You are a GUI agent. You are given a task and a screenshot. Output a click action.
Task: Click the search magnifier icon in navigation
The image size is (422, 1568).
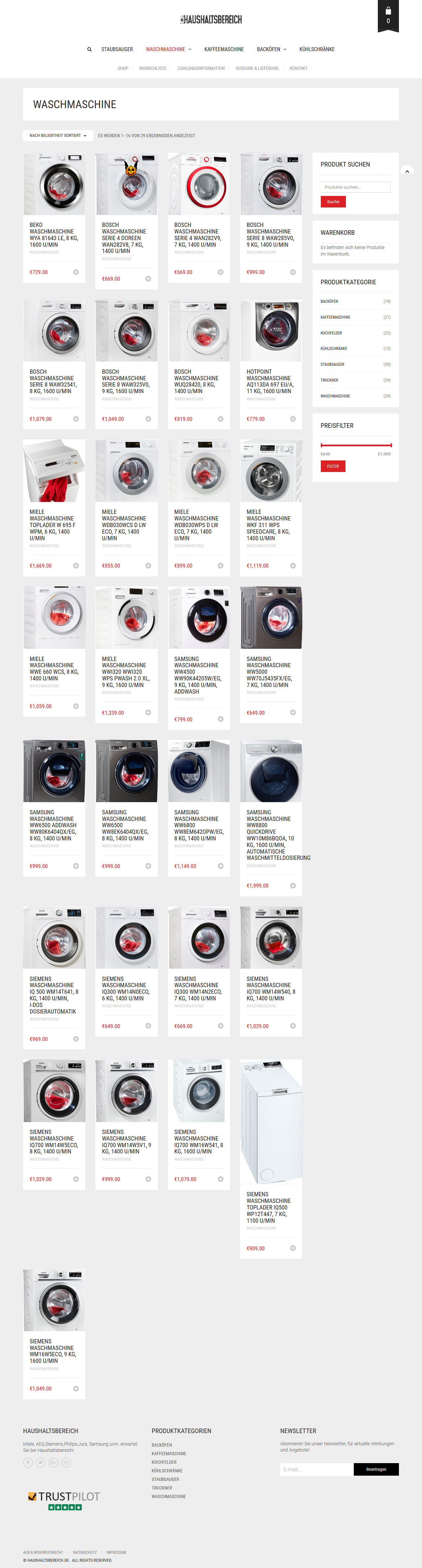point(89,49)
